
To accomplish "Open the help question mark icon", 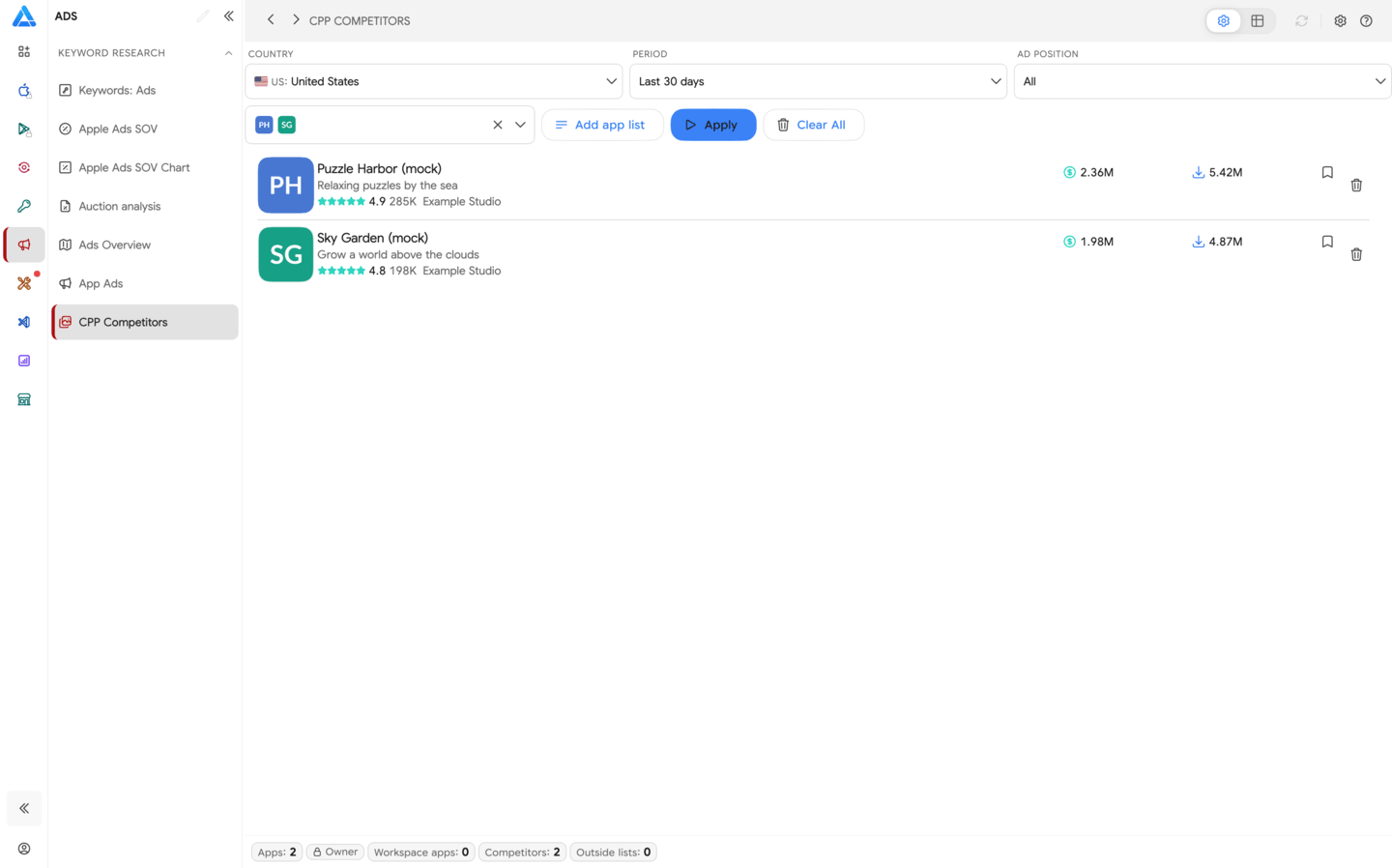I will tap(1366, 20).
